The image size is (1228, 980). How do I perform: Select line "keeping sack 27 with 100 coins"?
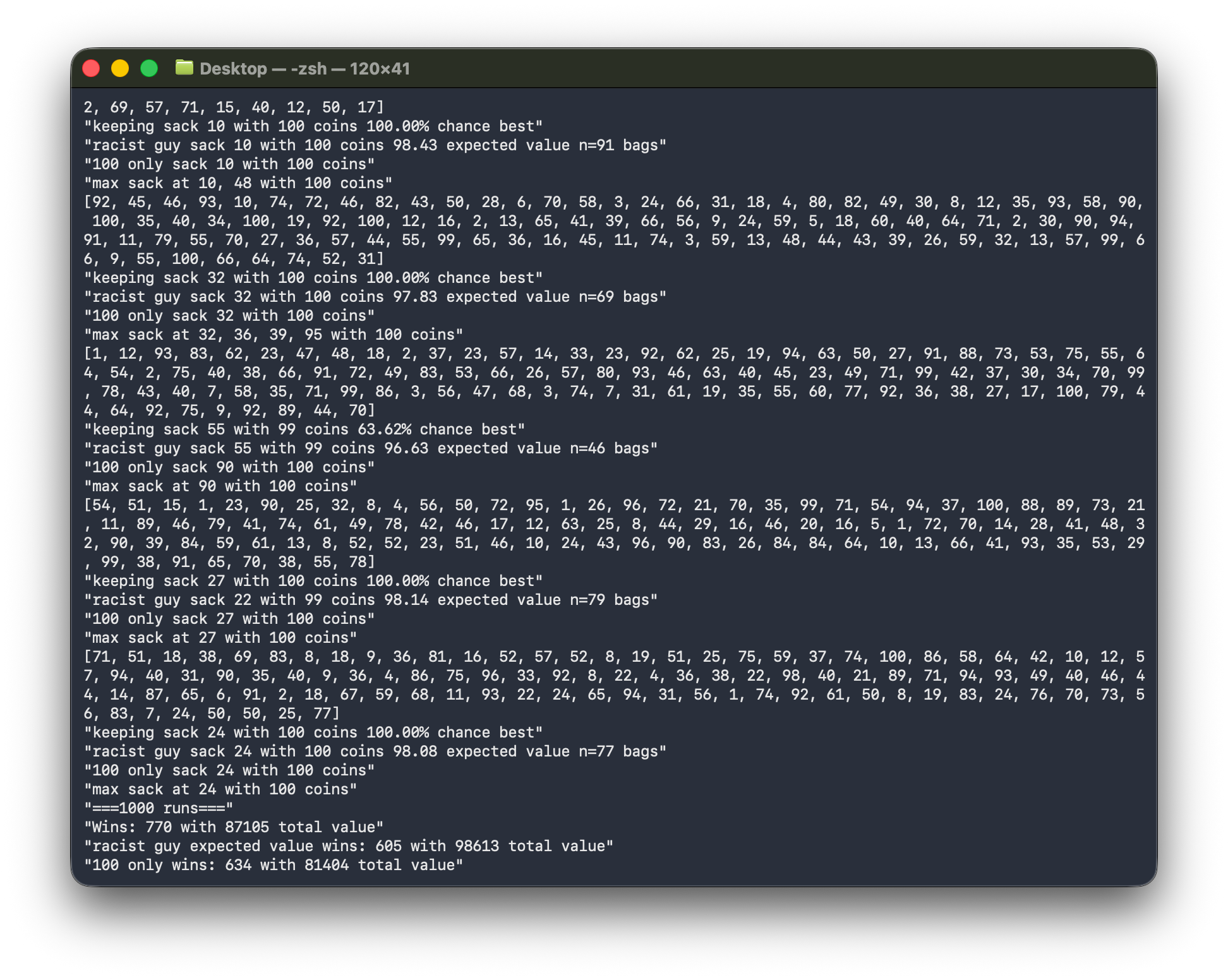tap(313, 581)
